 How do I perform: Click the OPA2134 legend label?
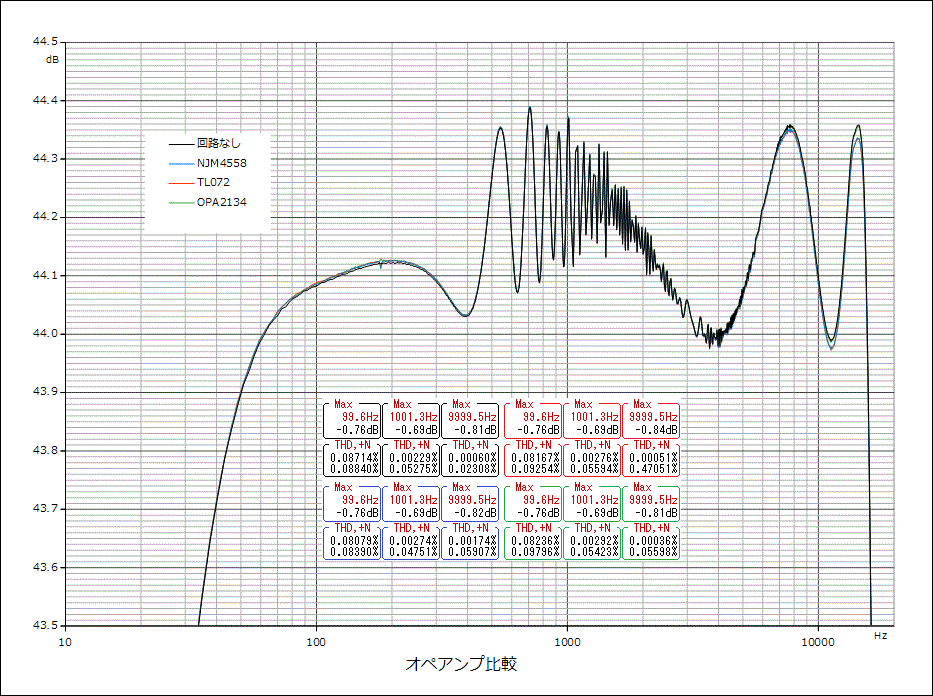click(222, 202)
